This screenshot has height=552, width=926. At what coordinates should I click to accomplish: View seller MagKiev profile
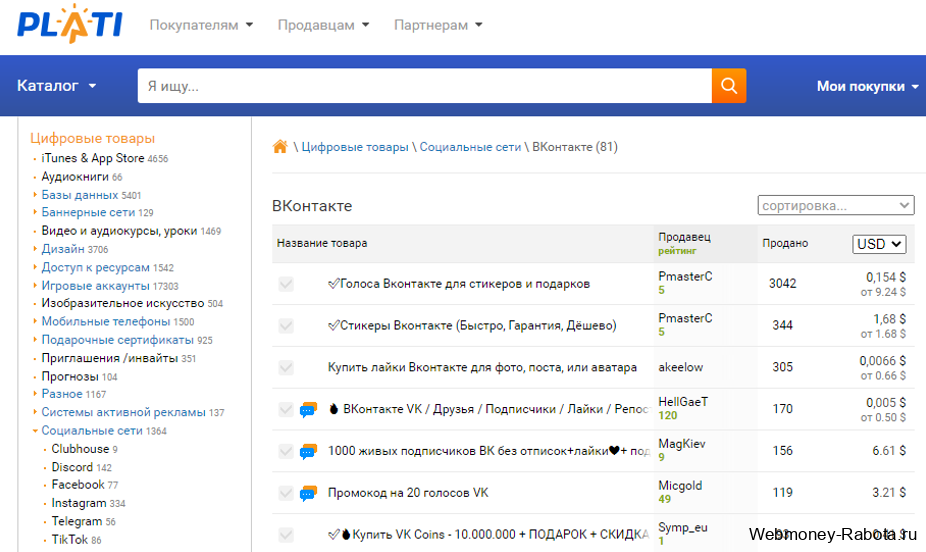(682, 444)
